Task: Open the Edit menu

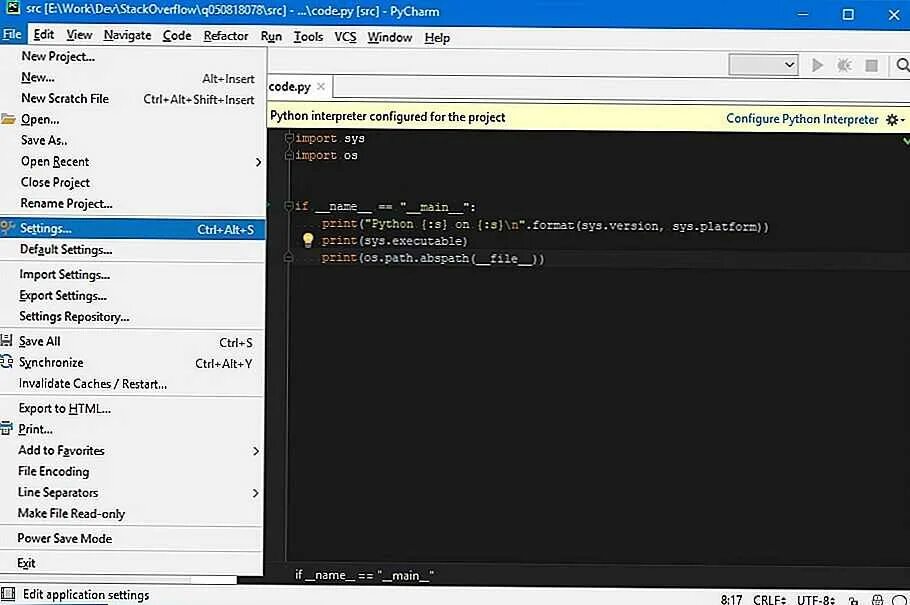Action: (x=44, y=35)
